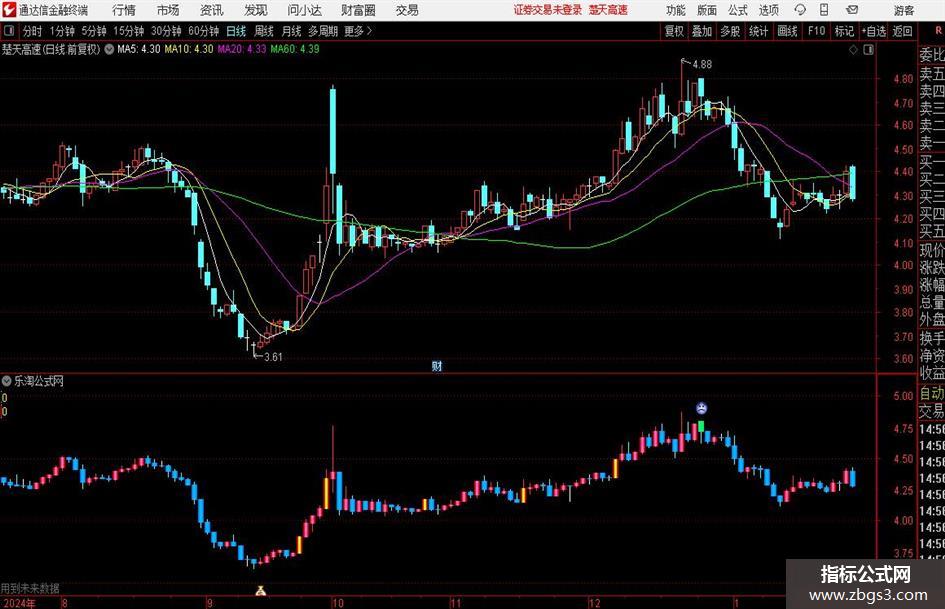Open the 财富圈 menu
945x609 pixels.
point(358,10)
